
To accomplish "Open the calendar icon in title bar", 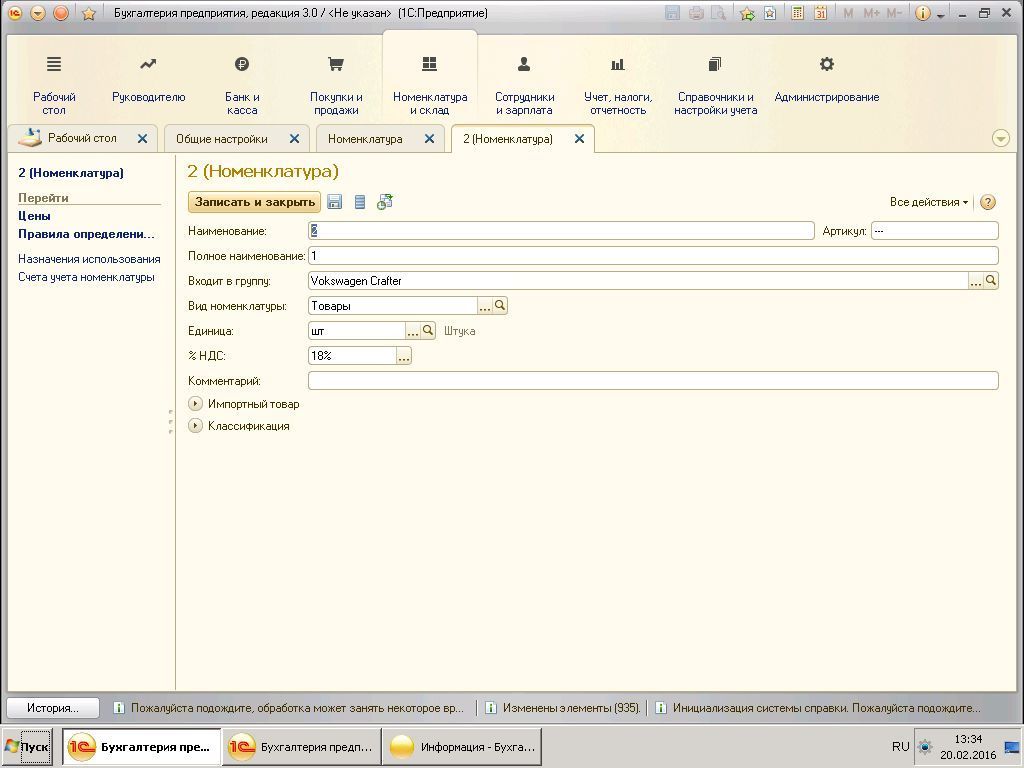I will pyautogui.click(x=820, y=13).
